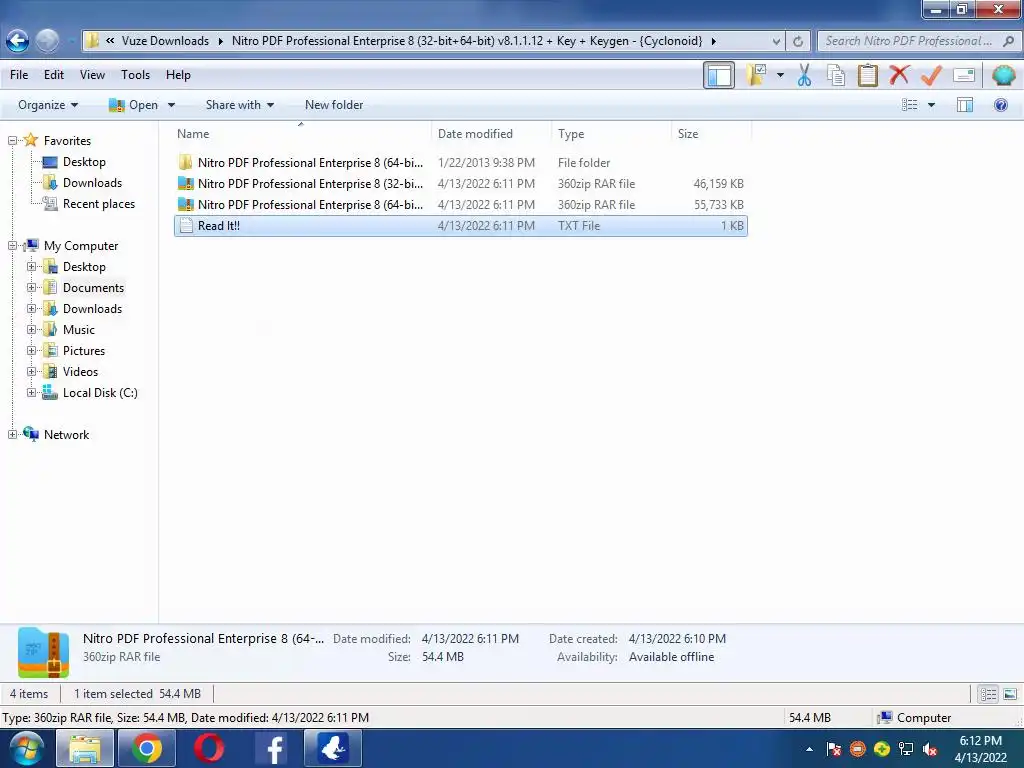Expand the Videos tree node

click(31, 372)
